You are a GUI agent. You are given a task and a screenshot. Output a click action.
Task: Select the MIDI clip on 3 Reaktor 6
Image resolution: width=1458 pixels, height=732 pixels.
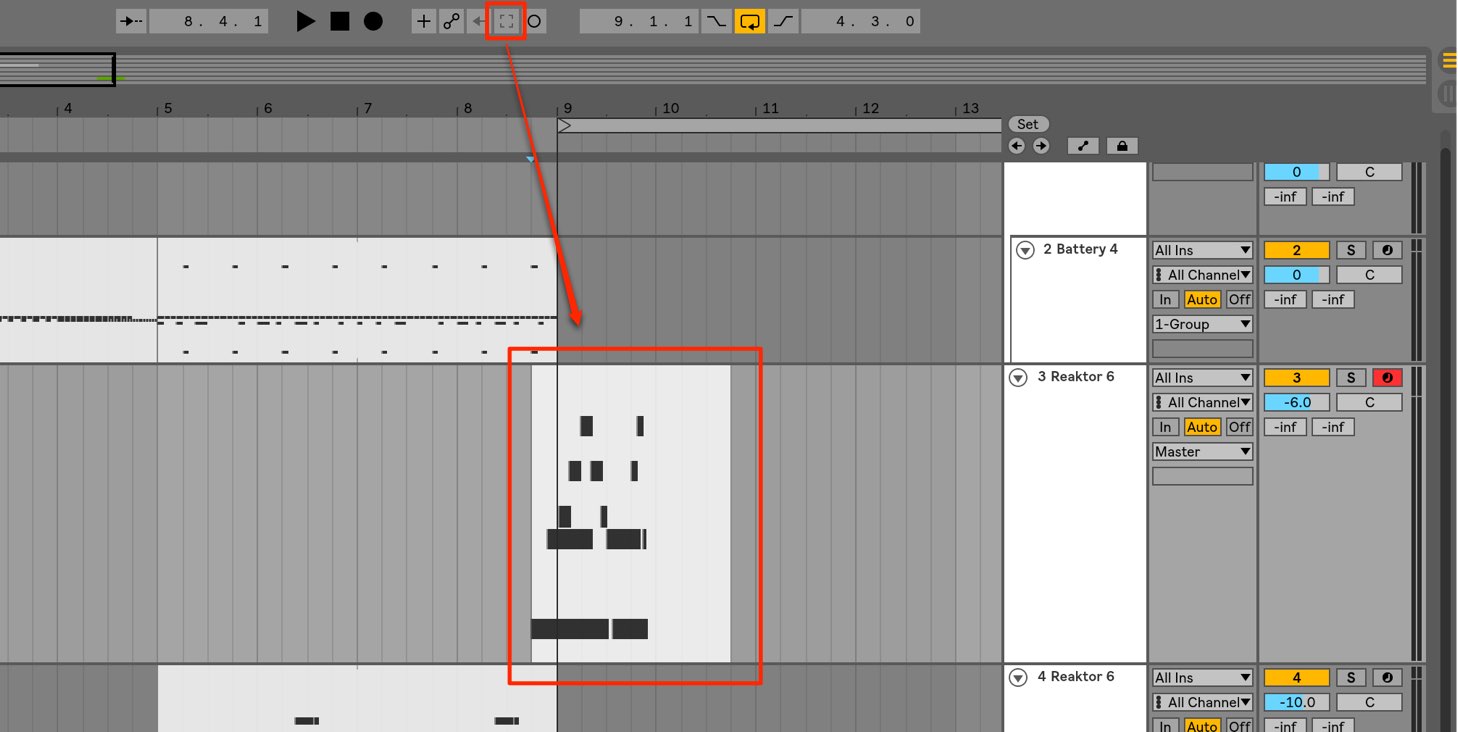[631, 513]
